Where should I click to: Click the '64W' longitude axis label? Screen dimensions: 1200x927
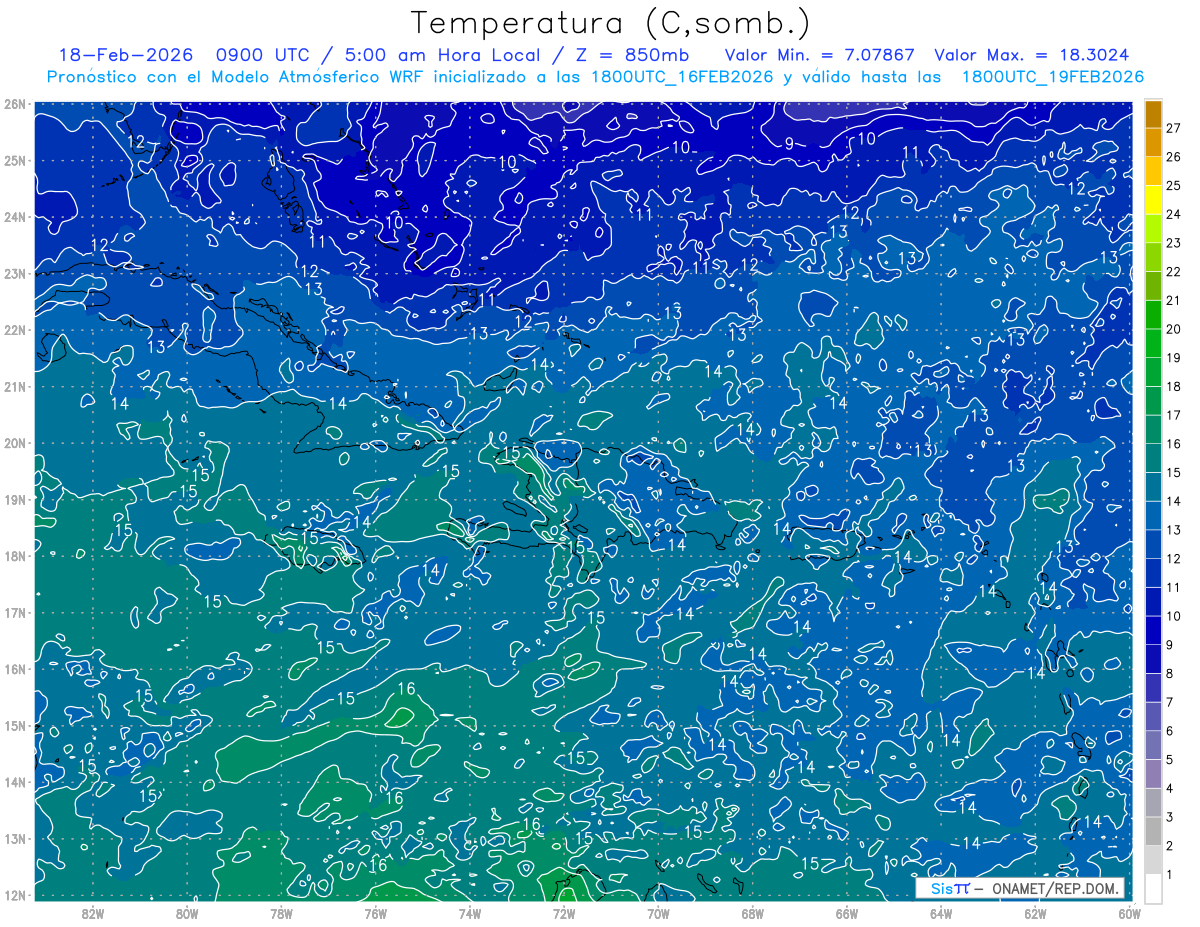940,914
